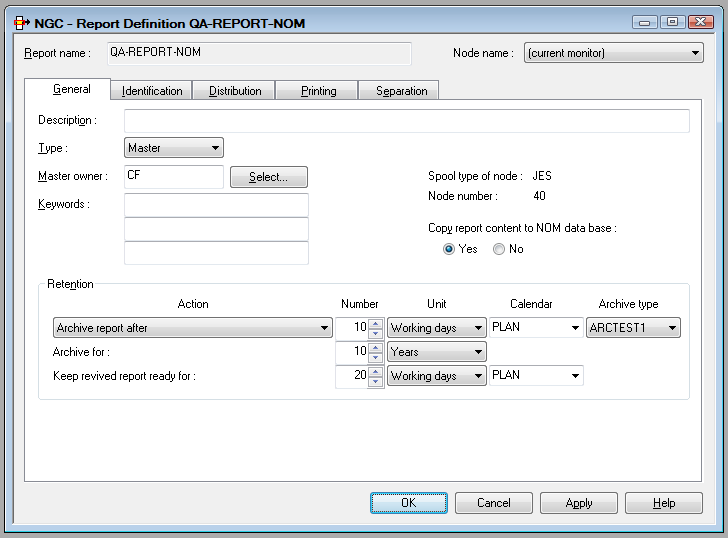728x538 pixels.
Task: Open the Node name dropdown
Action: click(x=614, y=54)
